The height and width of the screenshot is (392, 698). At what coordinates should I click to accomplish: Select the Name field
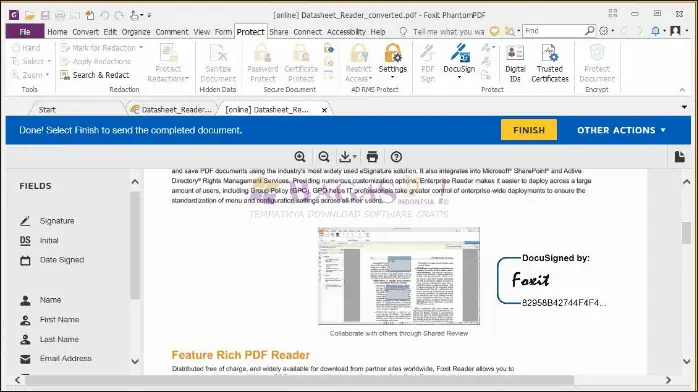point(41,300)
